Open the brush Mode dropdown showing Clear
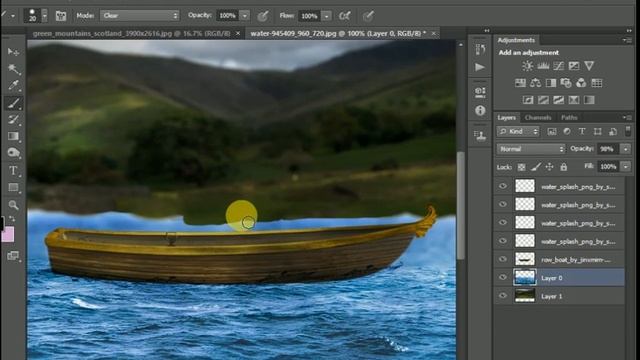Image resolution: width=640 pixels, height=360 pixels. 140,16
